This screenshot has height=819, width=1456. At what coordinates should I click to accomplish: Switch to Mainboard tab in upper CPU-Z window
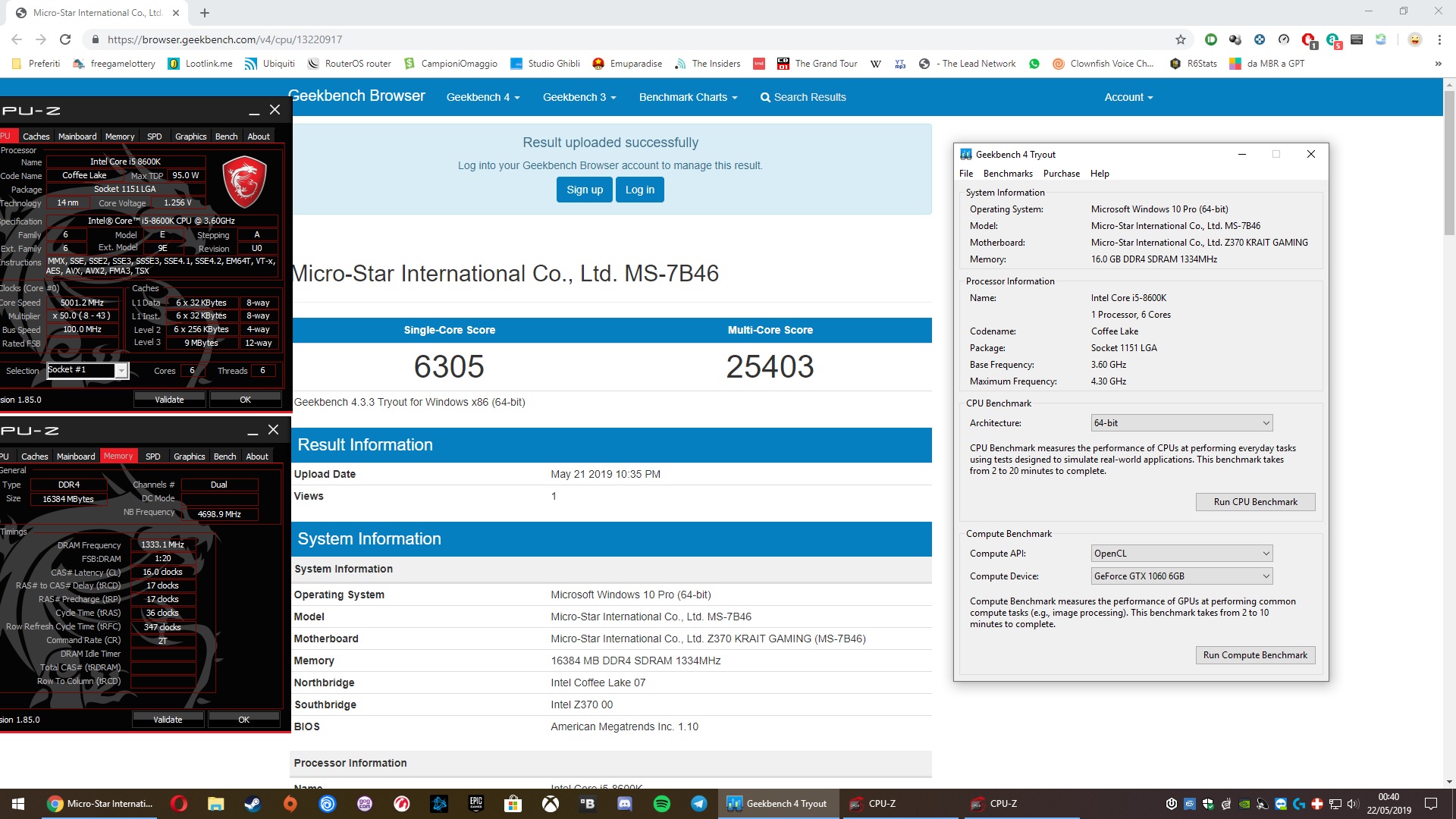point(77,136)
